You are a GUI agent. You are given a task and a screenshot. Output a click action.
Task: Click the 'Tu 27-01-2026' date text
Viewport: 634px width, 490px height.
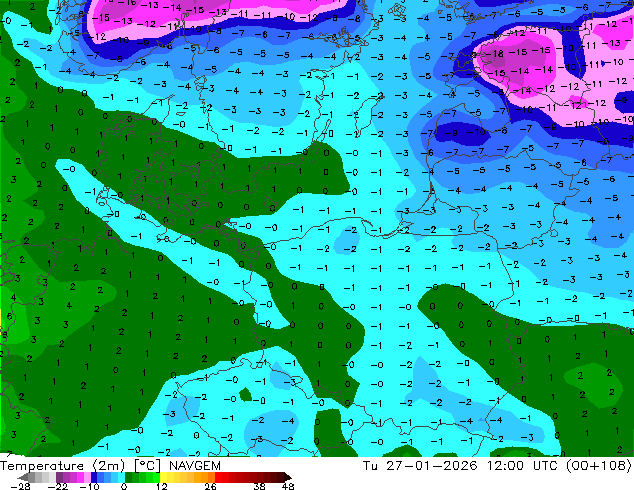[x=420, y=466]
